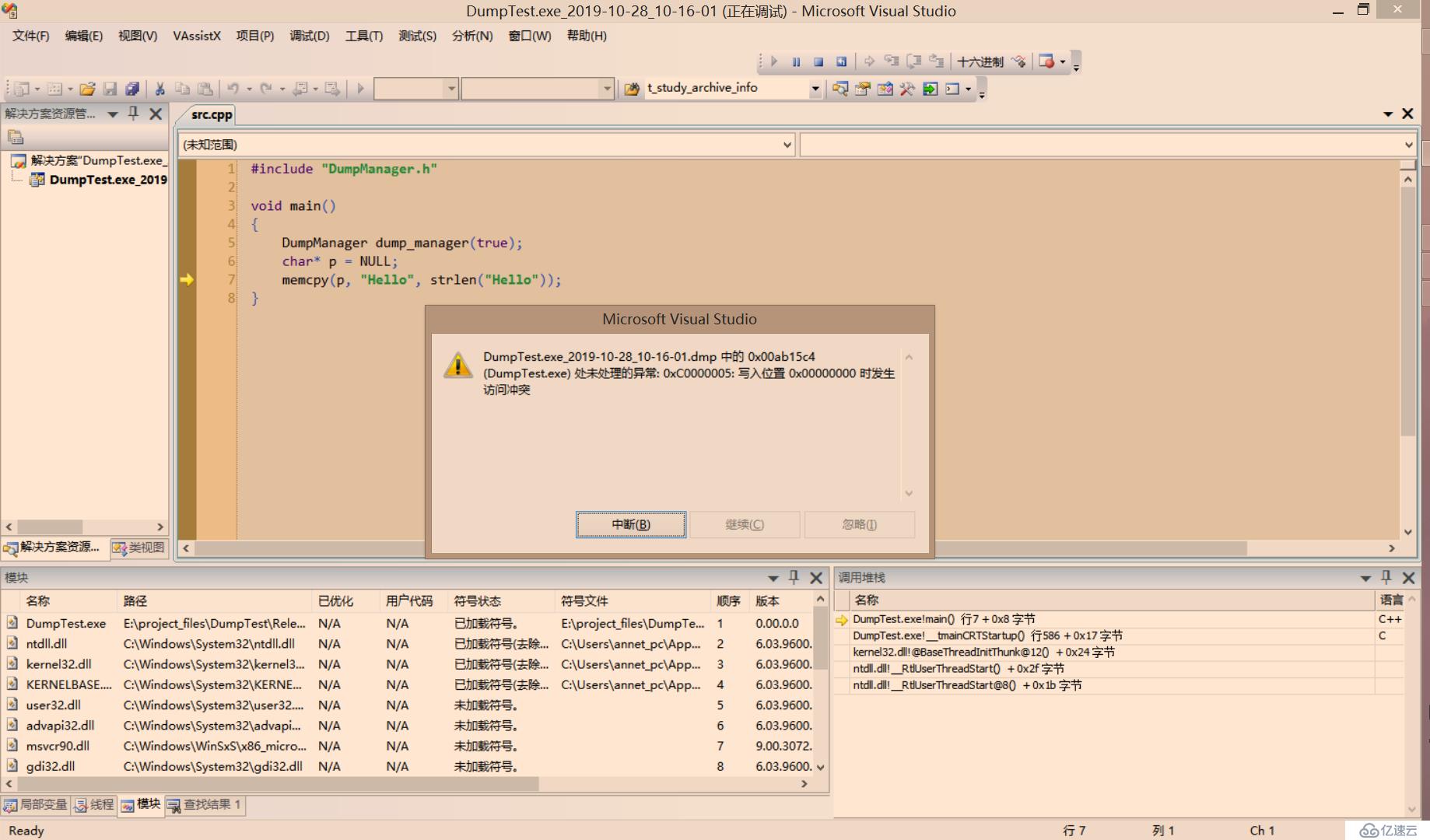
Task: Click the Paste clipboard icon
Action: pos(205,89)
